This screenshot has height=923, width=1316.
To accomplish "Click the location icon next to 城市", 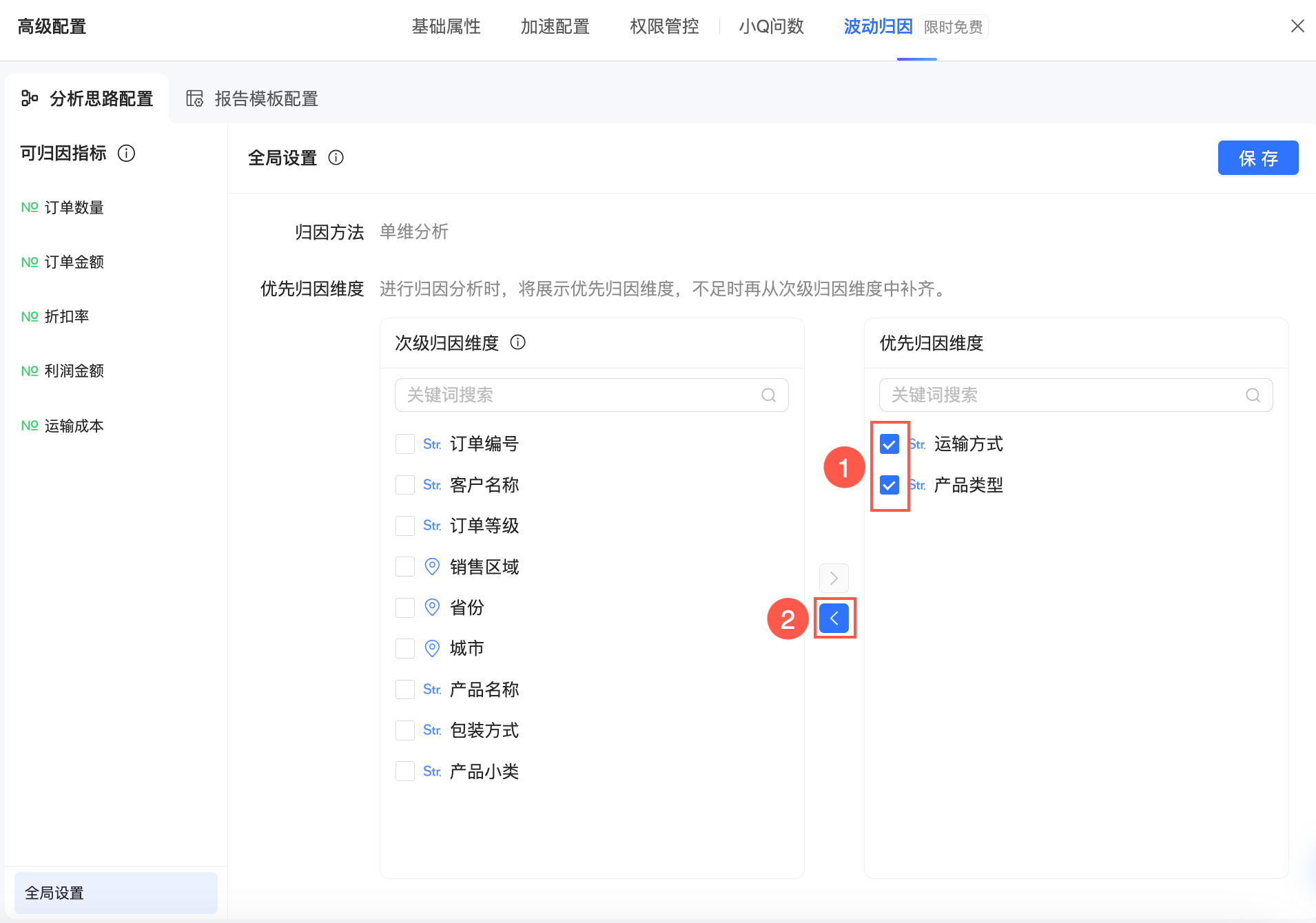I will point(432,648).
